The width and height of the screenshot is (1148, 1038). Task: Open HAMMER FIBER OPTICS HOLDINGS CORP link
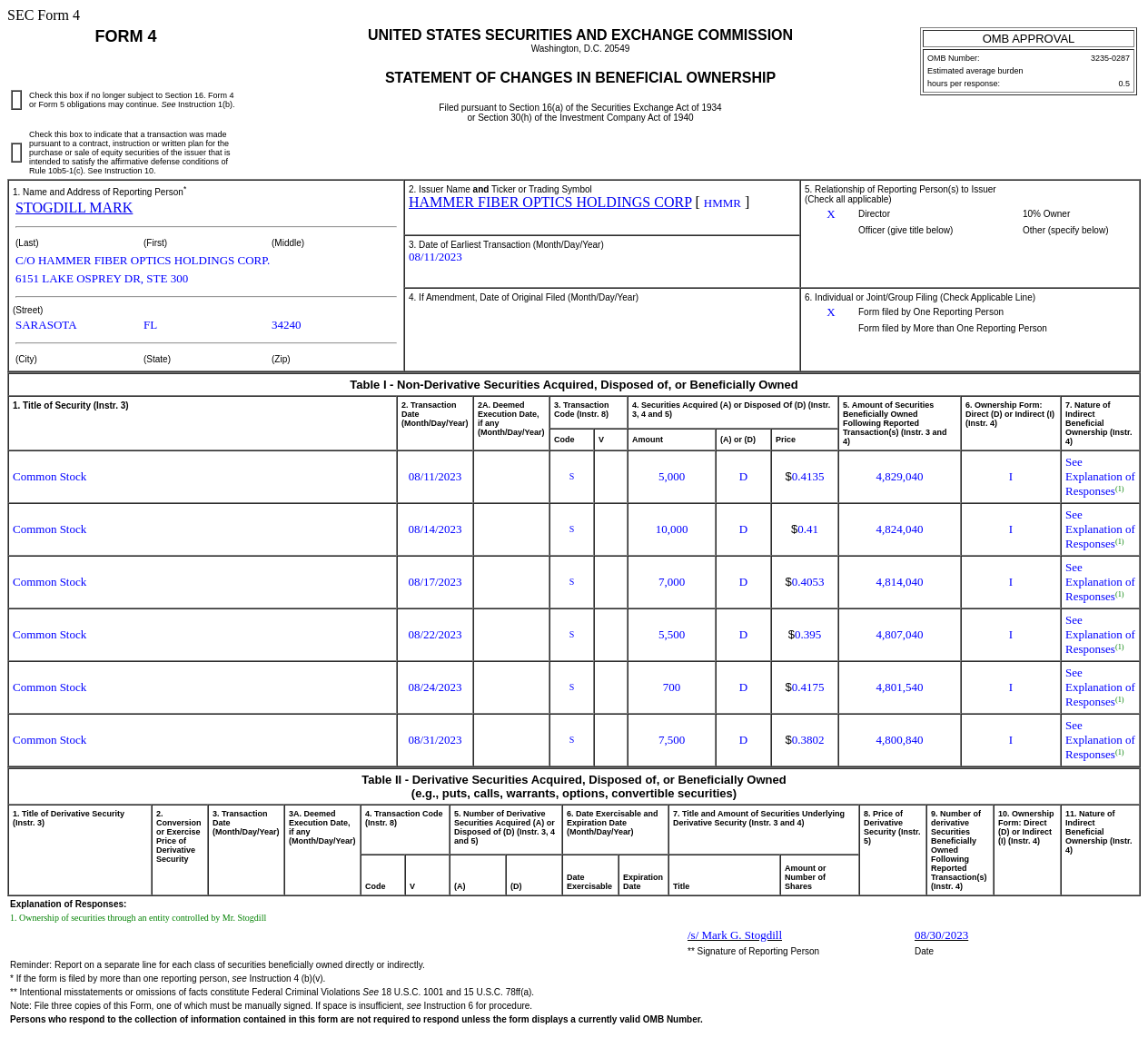(550, 203)
